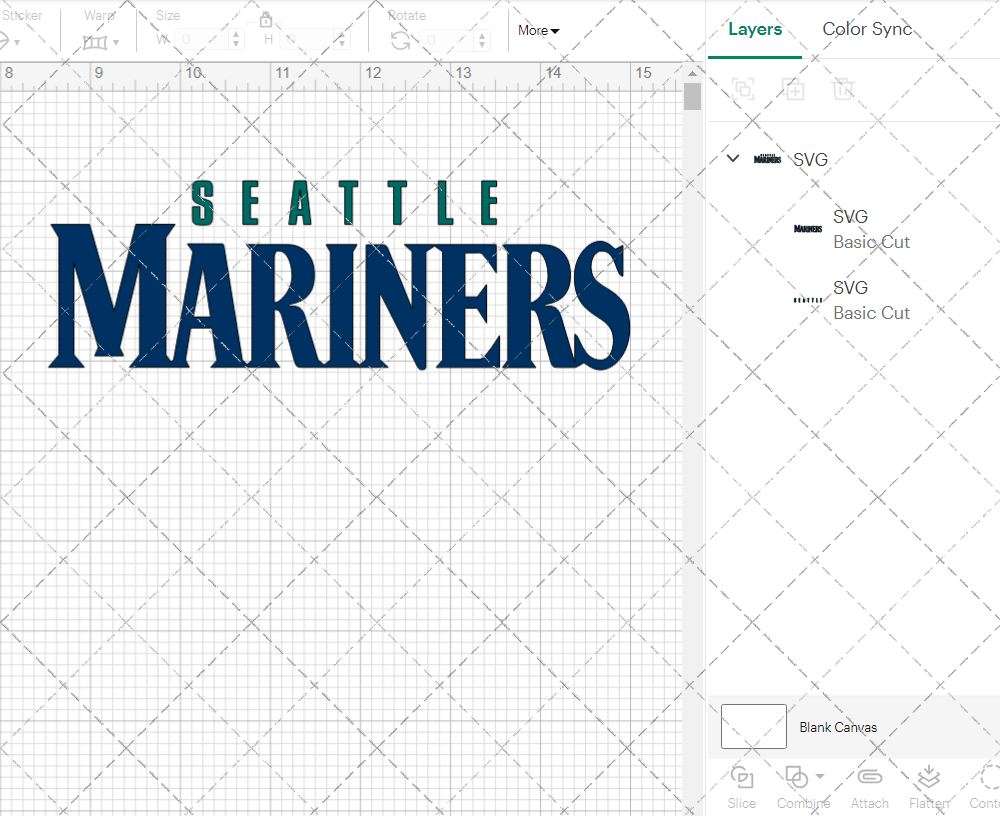Click the Group icon in Layers panel
The height and width of the screenshot is (816, 1000).
pyautogui.click(x=743, y=89)
